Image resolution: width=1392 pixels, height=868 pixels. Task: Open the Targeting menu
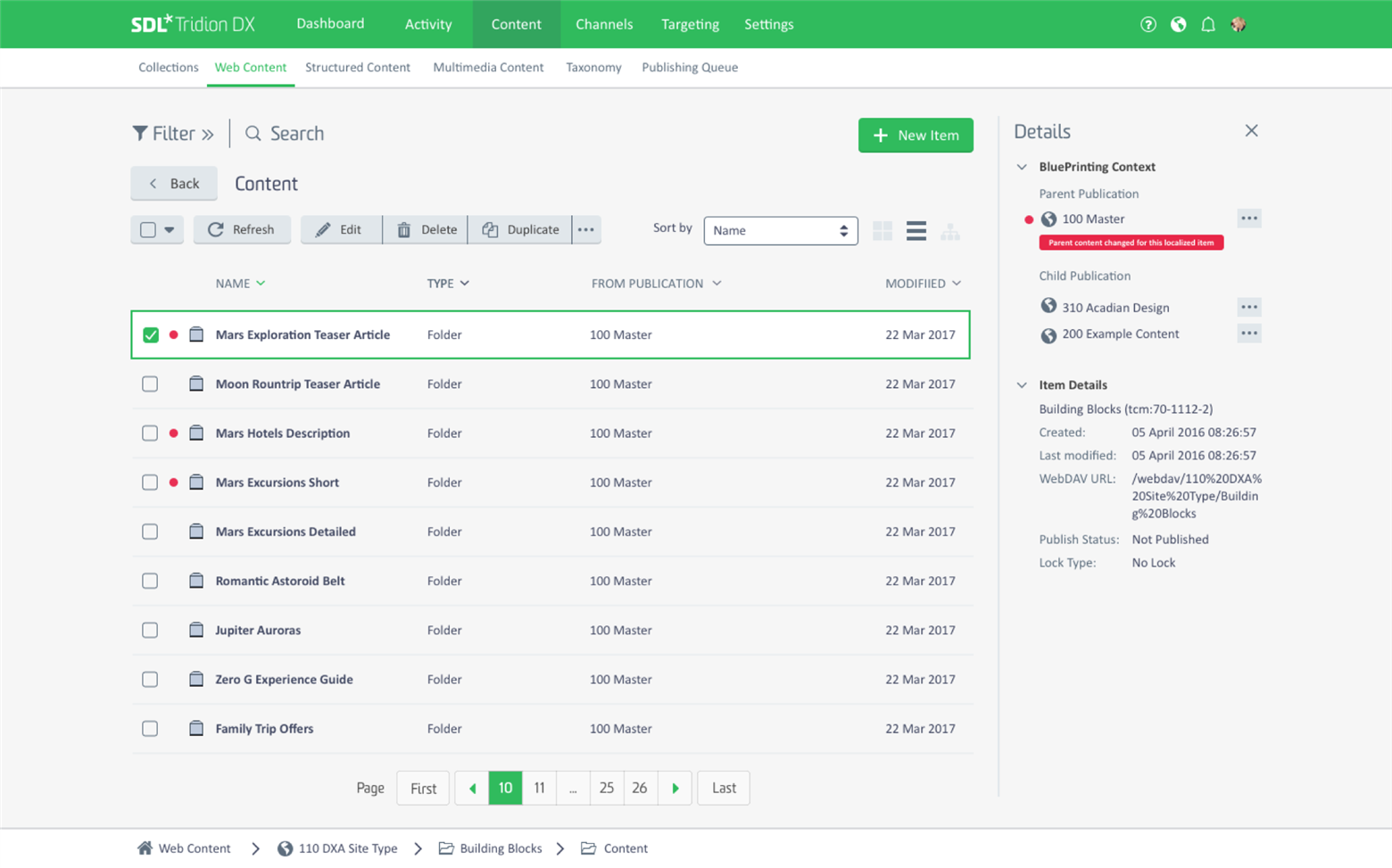click(690, 24)
